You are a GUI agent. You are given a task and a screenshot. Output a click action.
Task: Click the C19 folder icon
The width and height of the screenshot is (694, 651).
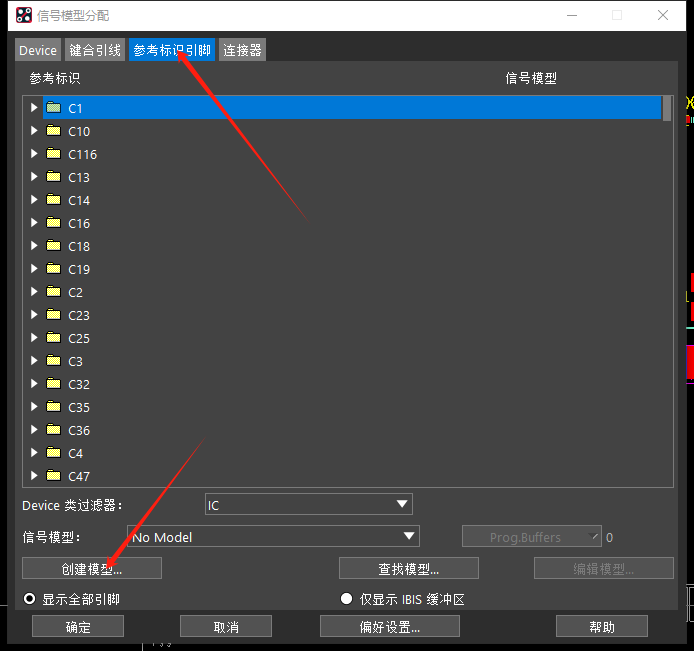click(54, 269)
